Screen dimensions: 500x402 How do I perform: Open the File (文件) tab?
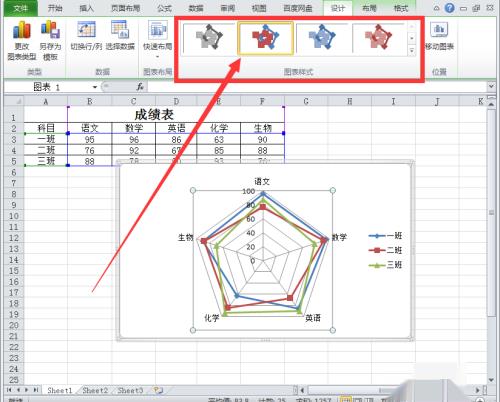point(20,8)
